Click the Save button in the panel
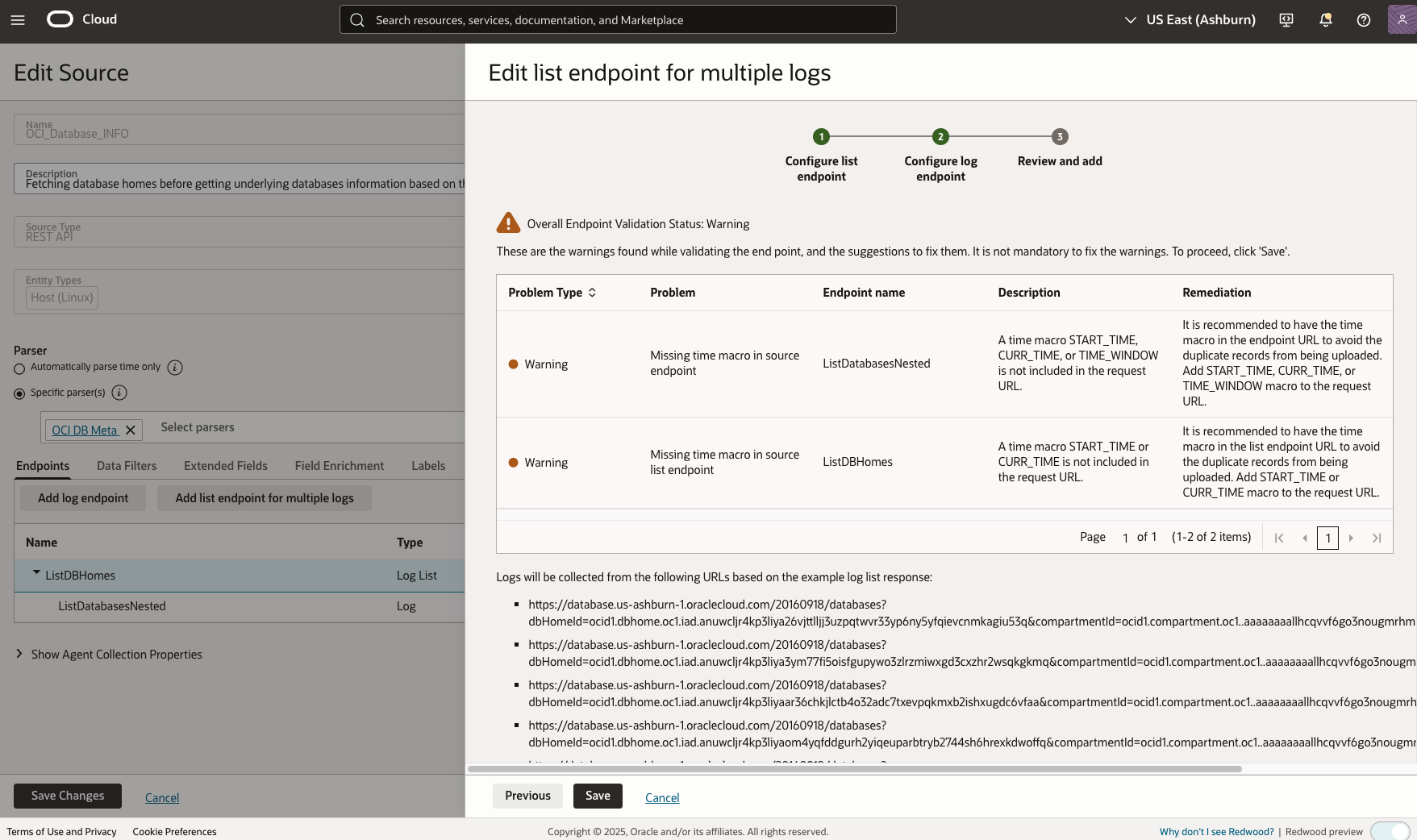The image size is (1417, 840). (598, 796)
